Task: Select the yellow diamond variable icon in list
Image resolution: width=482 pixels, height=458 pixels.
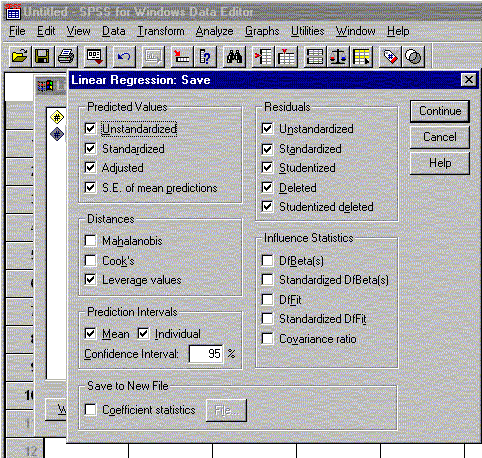Action: 57,117
